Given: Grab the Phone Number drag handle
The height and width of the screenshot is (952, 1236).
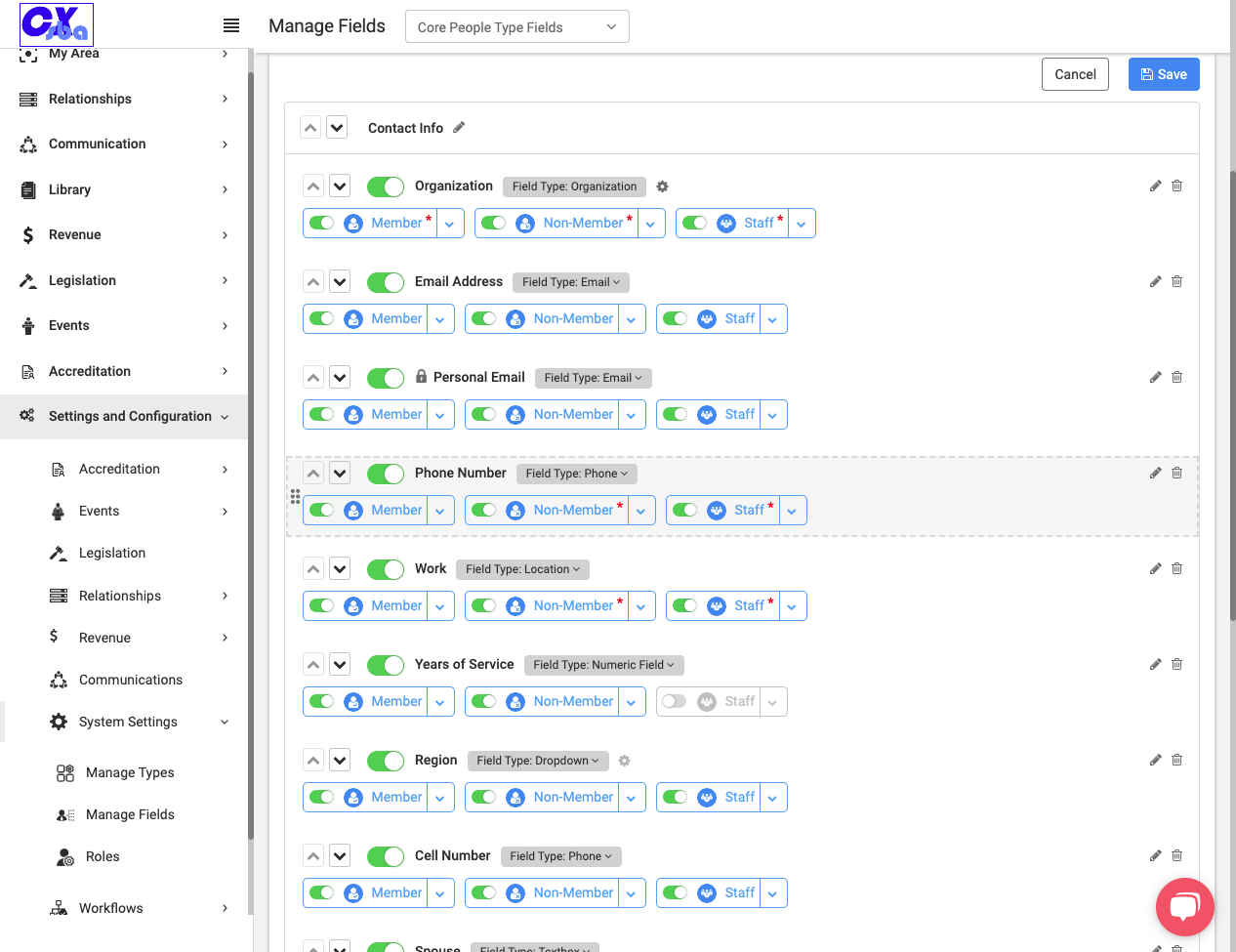Looking at the screenshot, I should [x=295, y=497].
